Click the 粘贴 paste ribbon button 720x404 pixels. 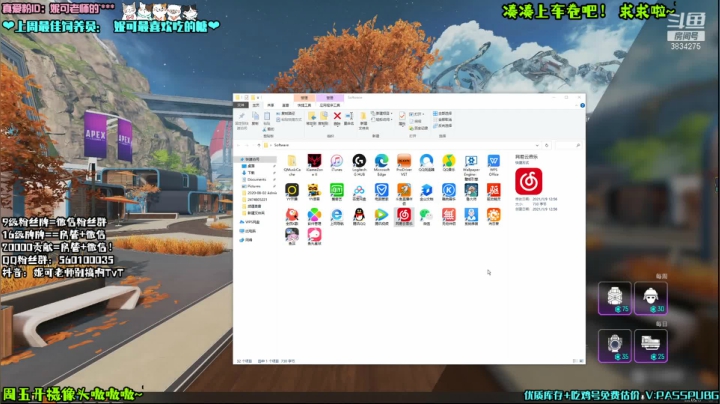tap(267, 118)
